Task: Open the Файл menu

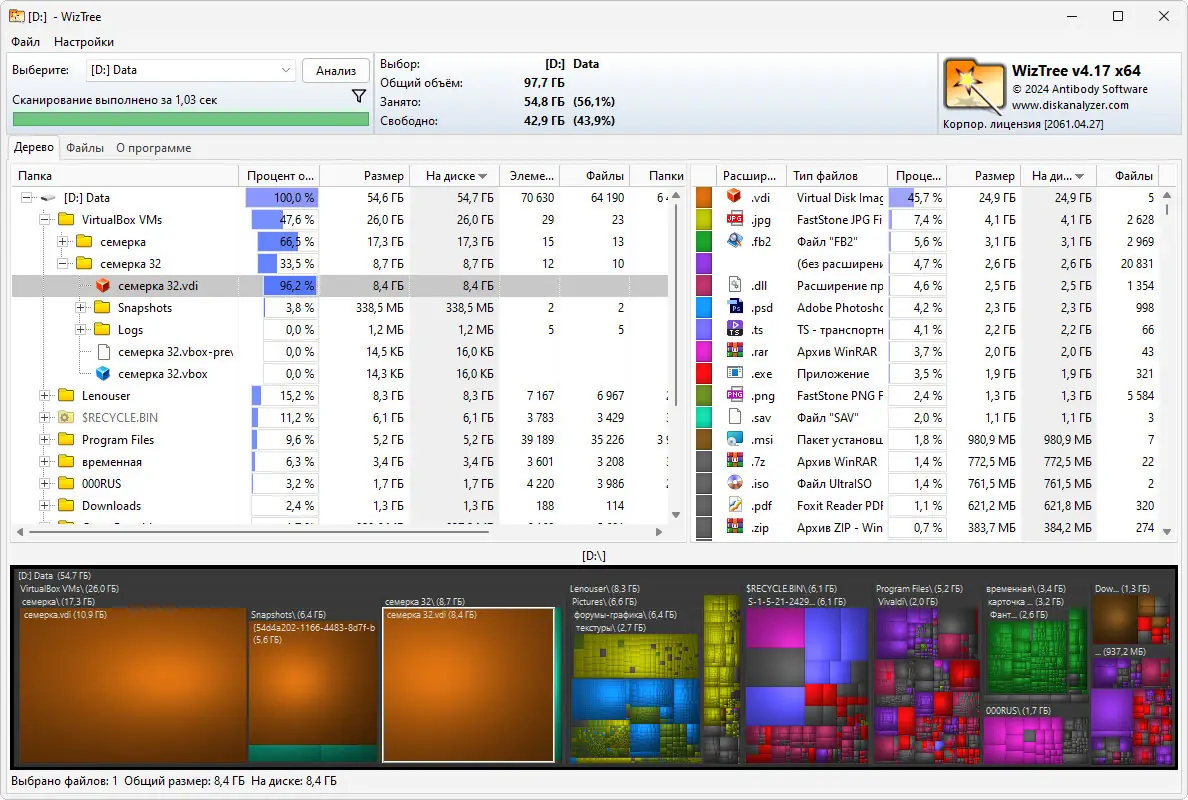Action: [x=25, y=42]
